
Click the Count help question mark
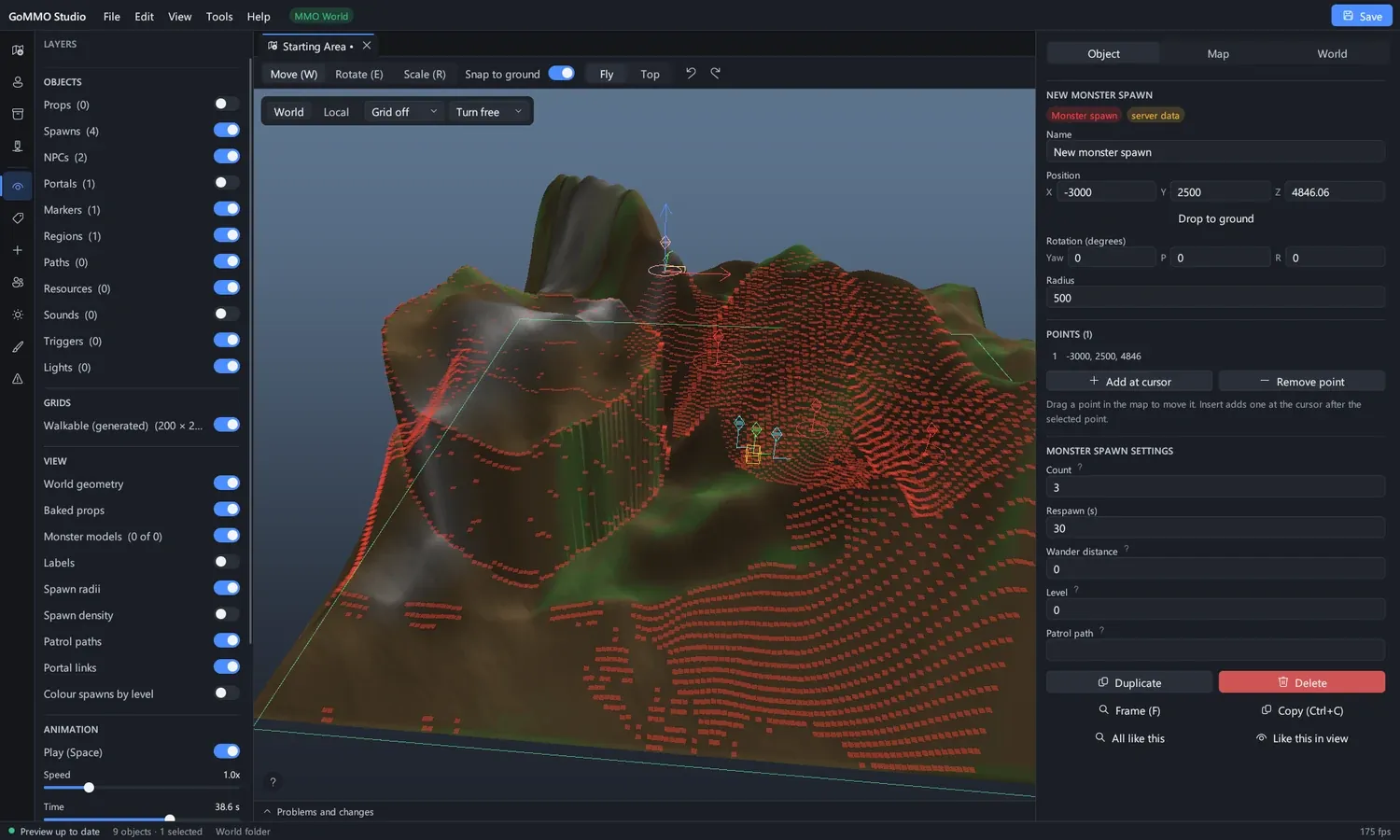[1080, 468]
